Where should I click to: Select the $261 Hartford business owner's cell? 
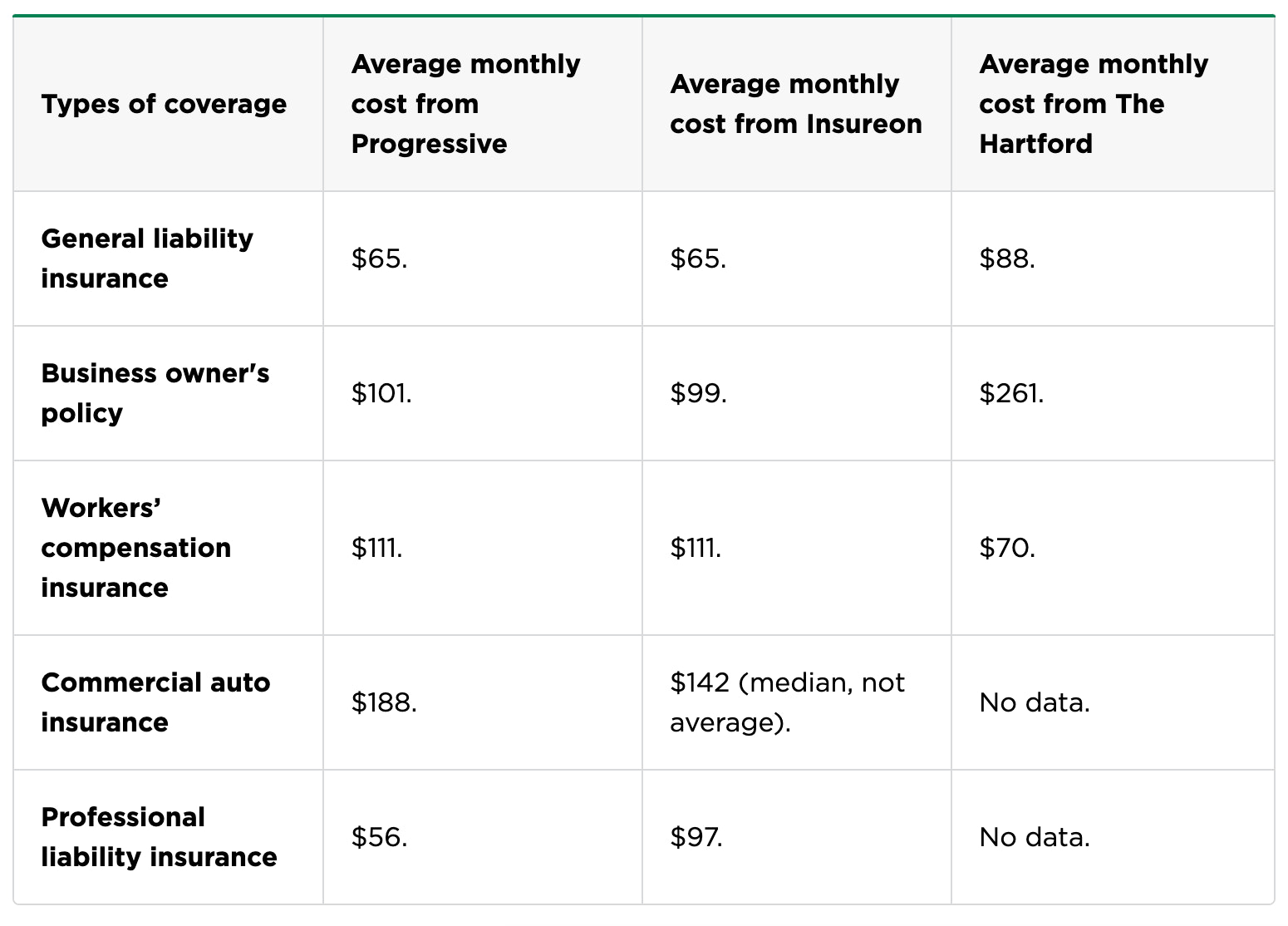[x=1011, y=393]
